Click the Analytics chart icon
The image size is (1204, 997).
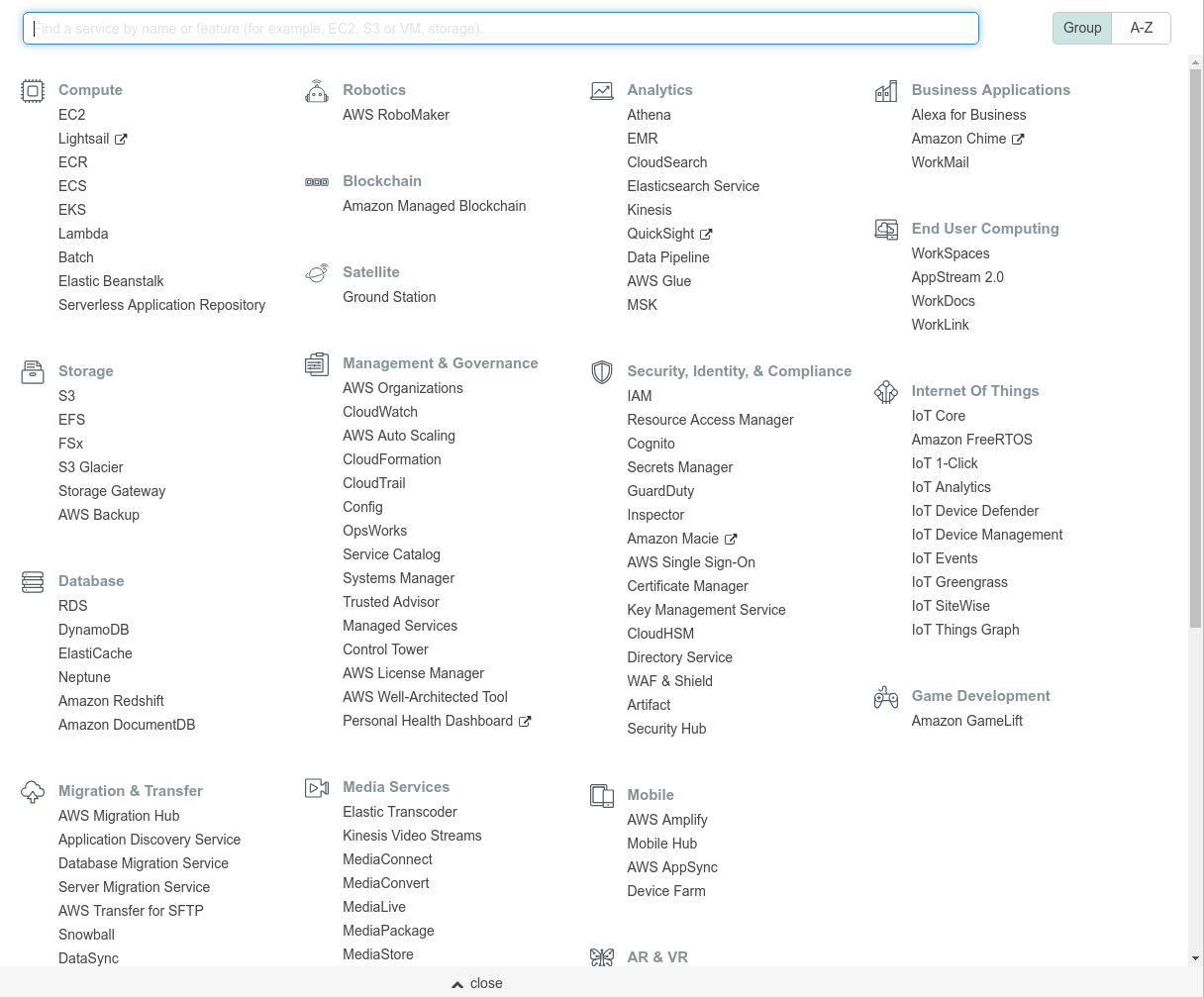(601, 91)
